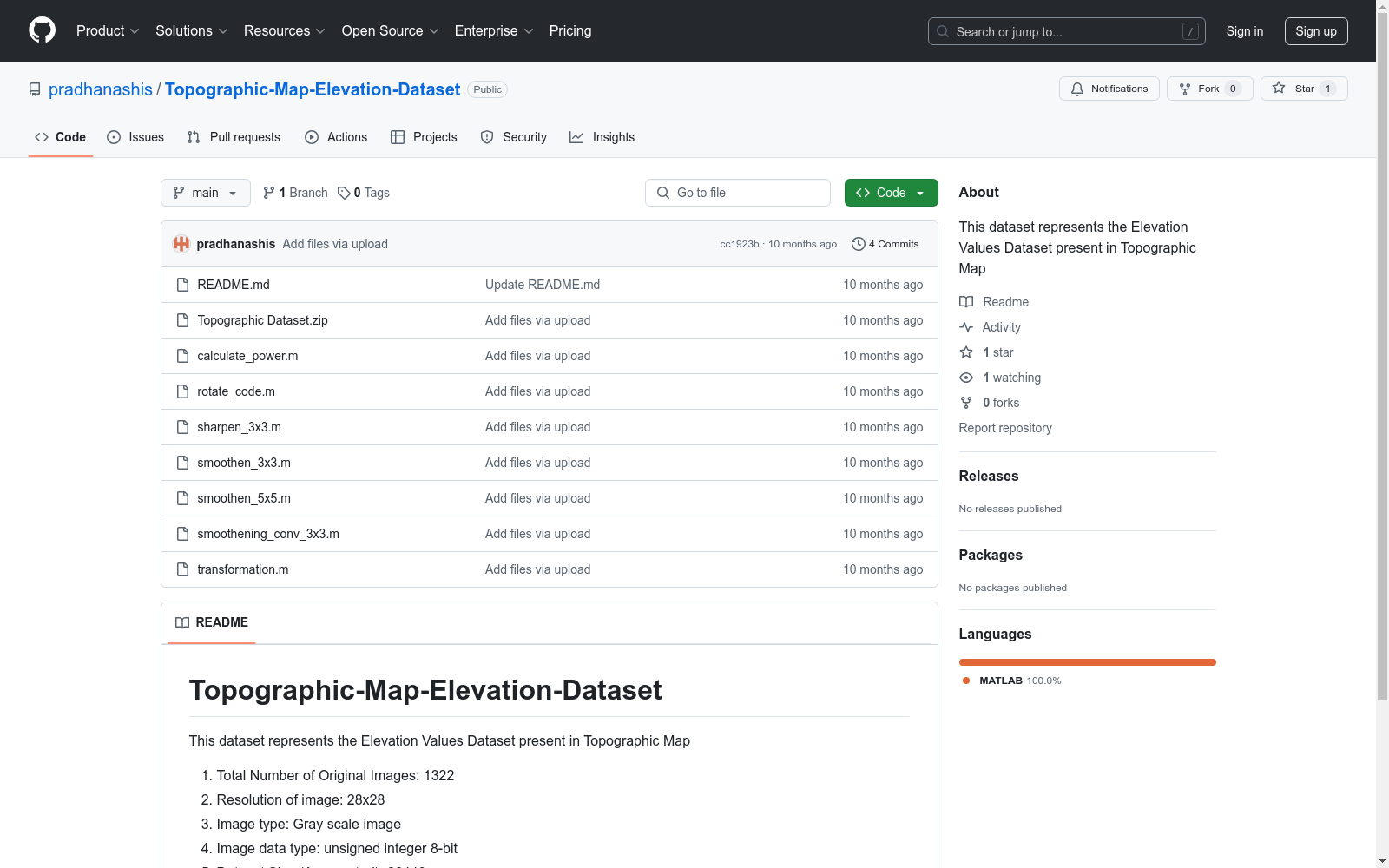Click the file icon next to rotate_code.m
Viewport: 1389px width, 868px height.
pos(182,391)
